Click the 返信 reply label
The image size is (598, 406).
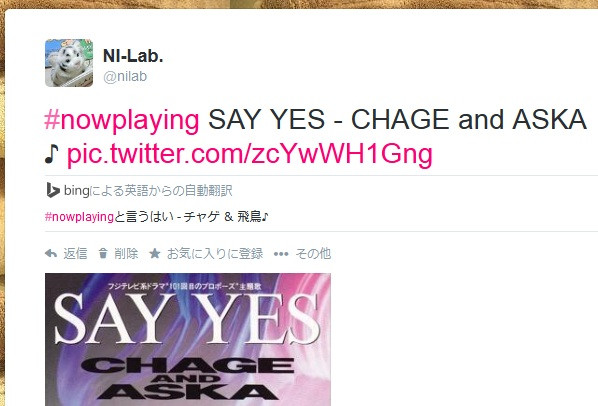point(75,254)
